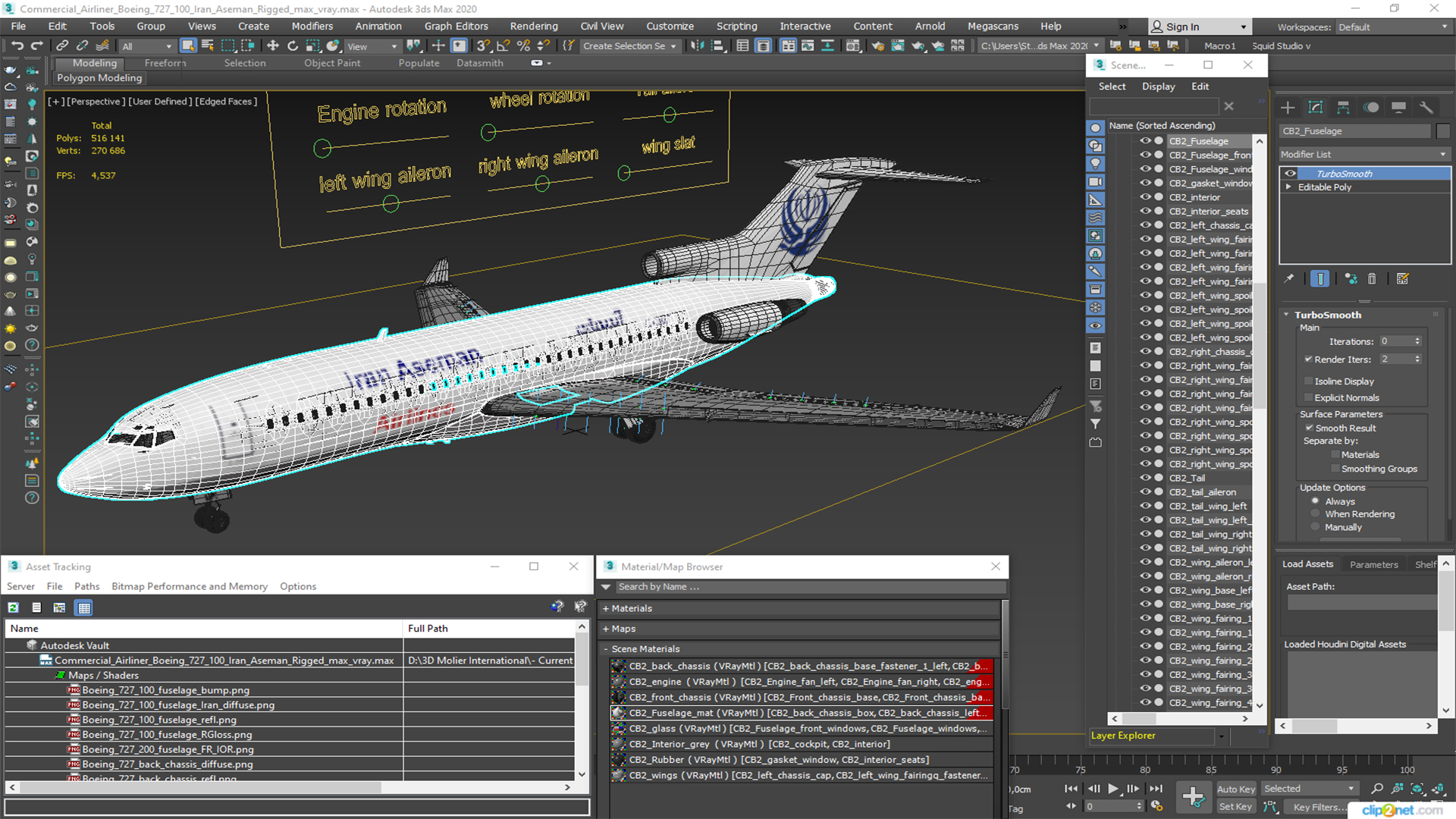Toggle visibility of CB2_interior

click(x=1145, y=197)
